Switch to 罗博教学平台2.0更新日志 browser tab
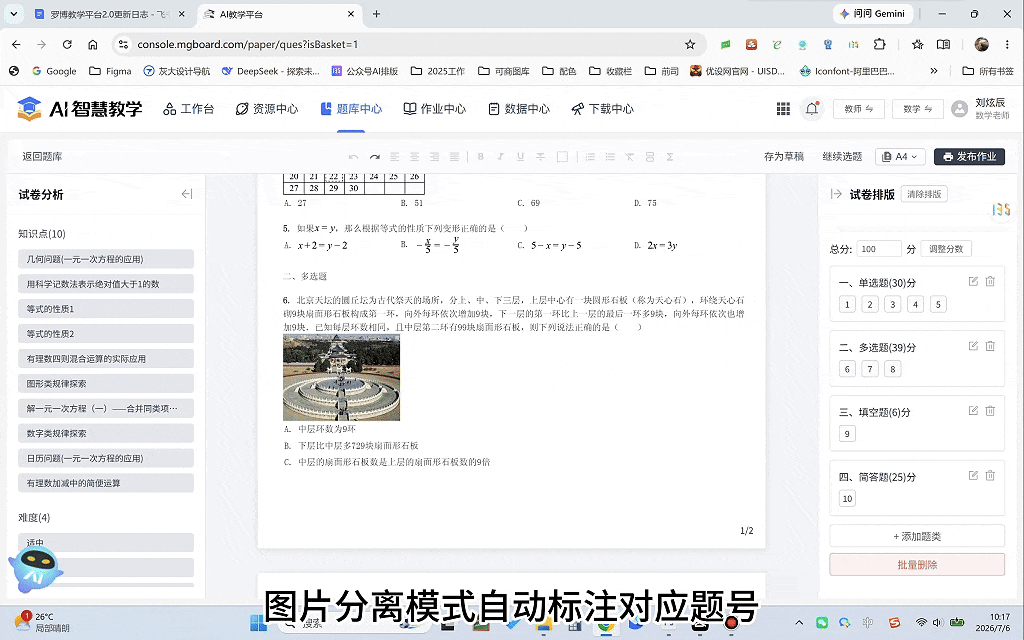The width and height of the screenshot is (1024, 640). click(108, 14)
